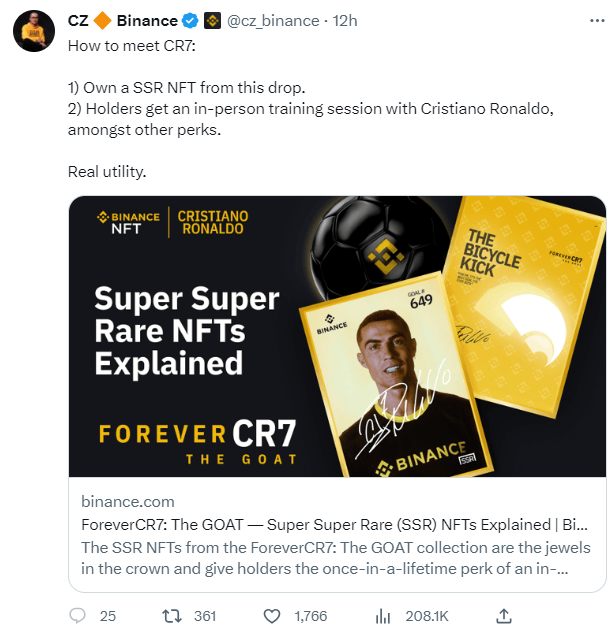Retweet this post via the retweet icon

tap(171, 616)
